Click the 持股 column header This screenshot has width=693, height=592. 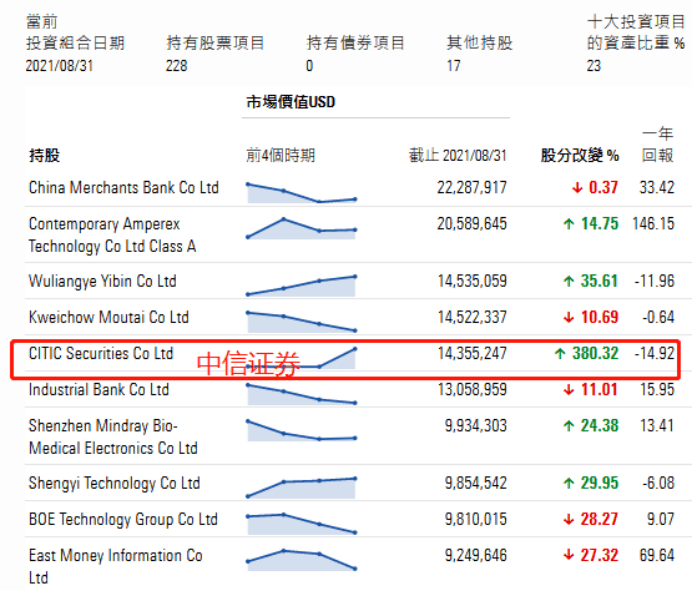(x=44, y=156)
